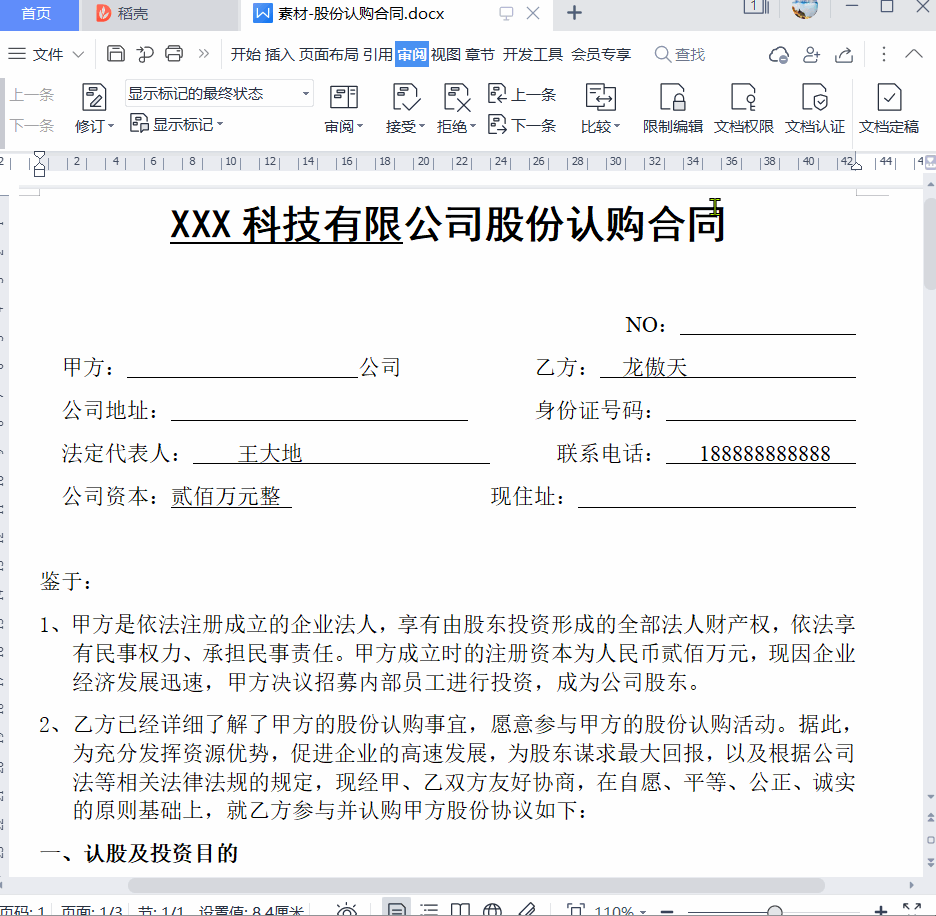Click the right indent ruler marker
Screen dimensions: 936x916
point(856,165)
